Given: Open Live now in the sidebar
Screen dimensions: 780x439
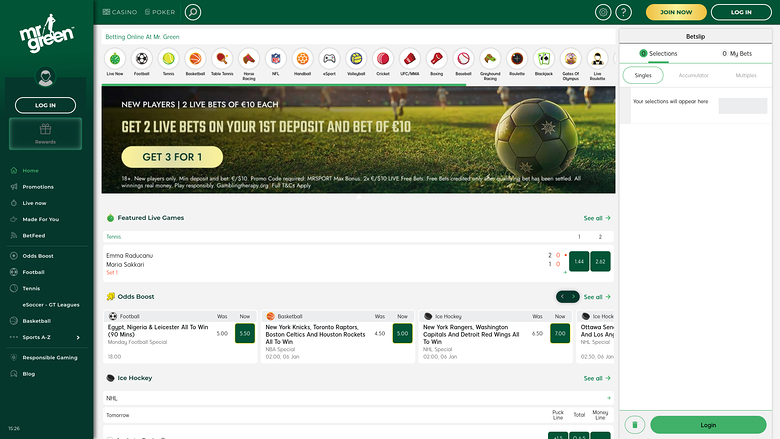Looking at the screenshot, I should tap(34, 203).
